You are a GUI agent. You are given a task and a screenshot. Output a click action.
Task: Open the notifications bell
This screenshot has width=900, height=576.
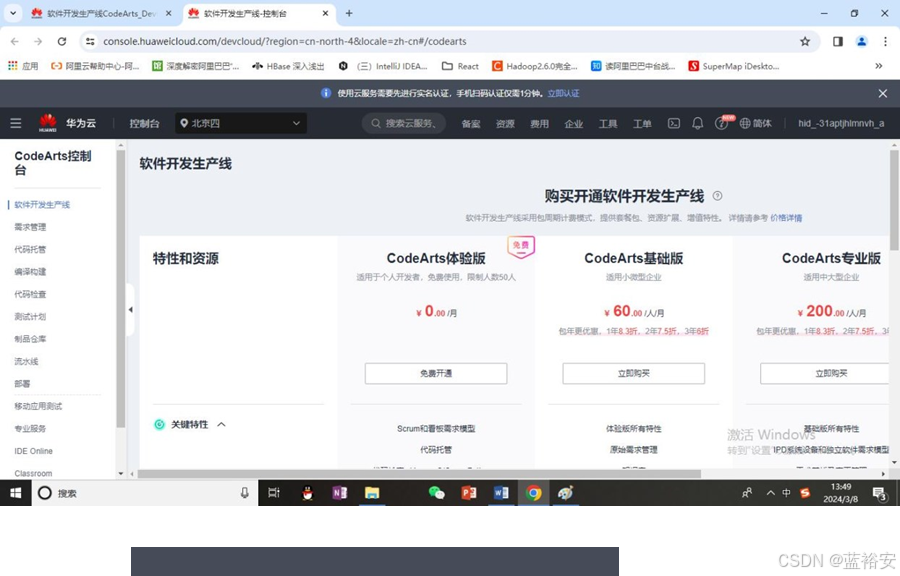pos(697,123)
